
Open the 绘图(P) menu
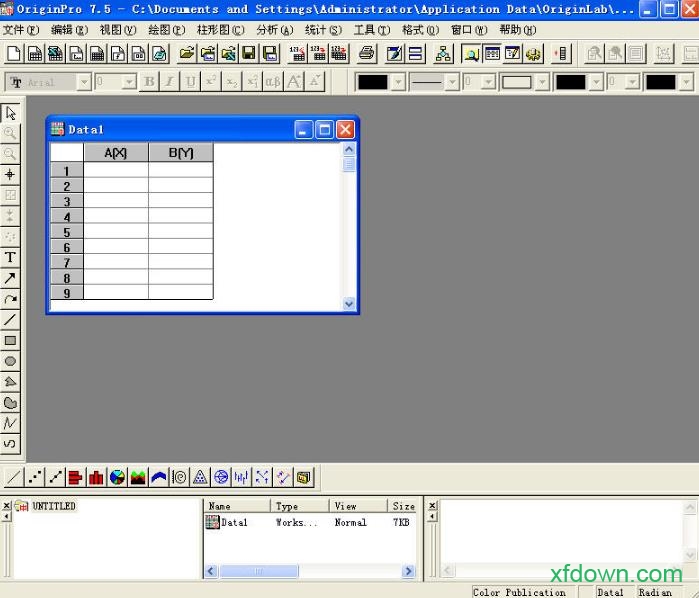(166, 30)
